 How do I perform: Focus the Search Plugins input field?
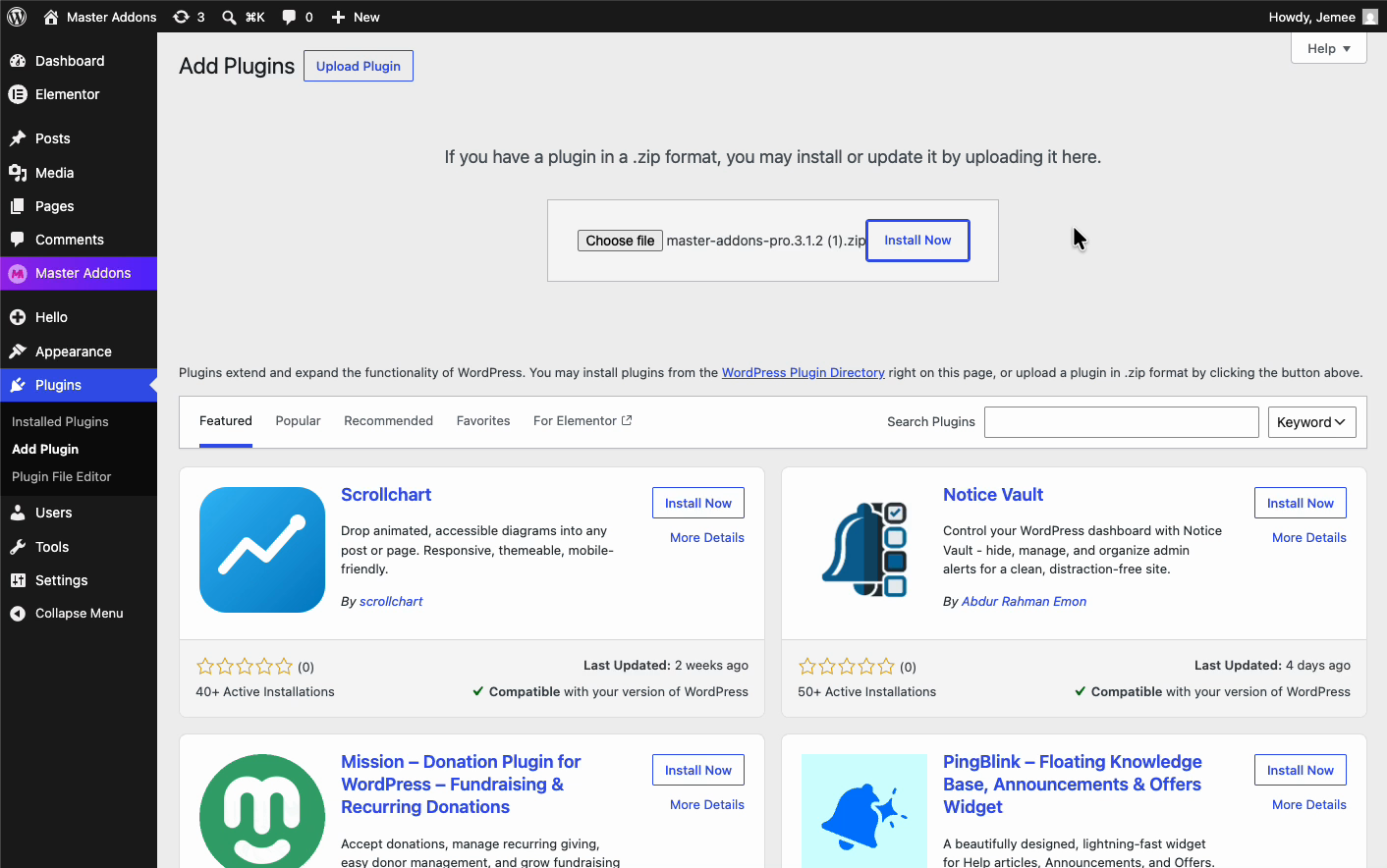[1122, 422]
